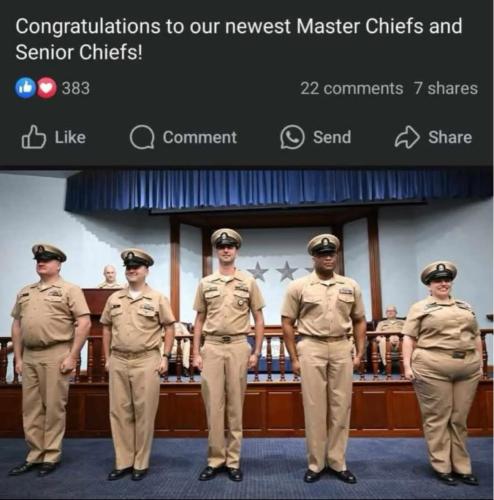
Task: Tap the Send label
Action: tap(332, 137)
